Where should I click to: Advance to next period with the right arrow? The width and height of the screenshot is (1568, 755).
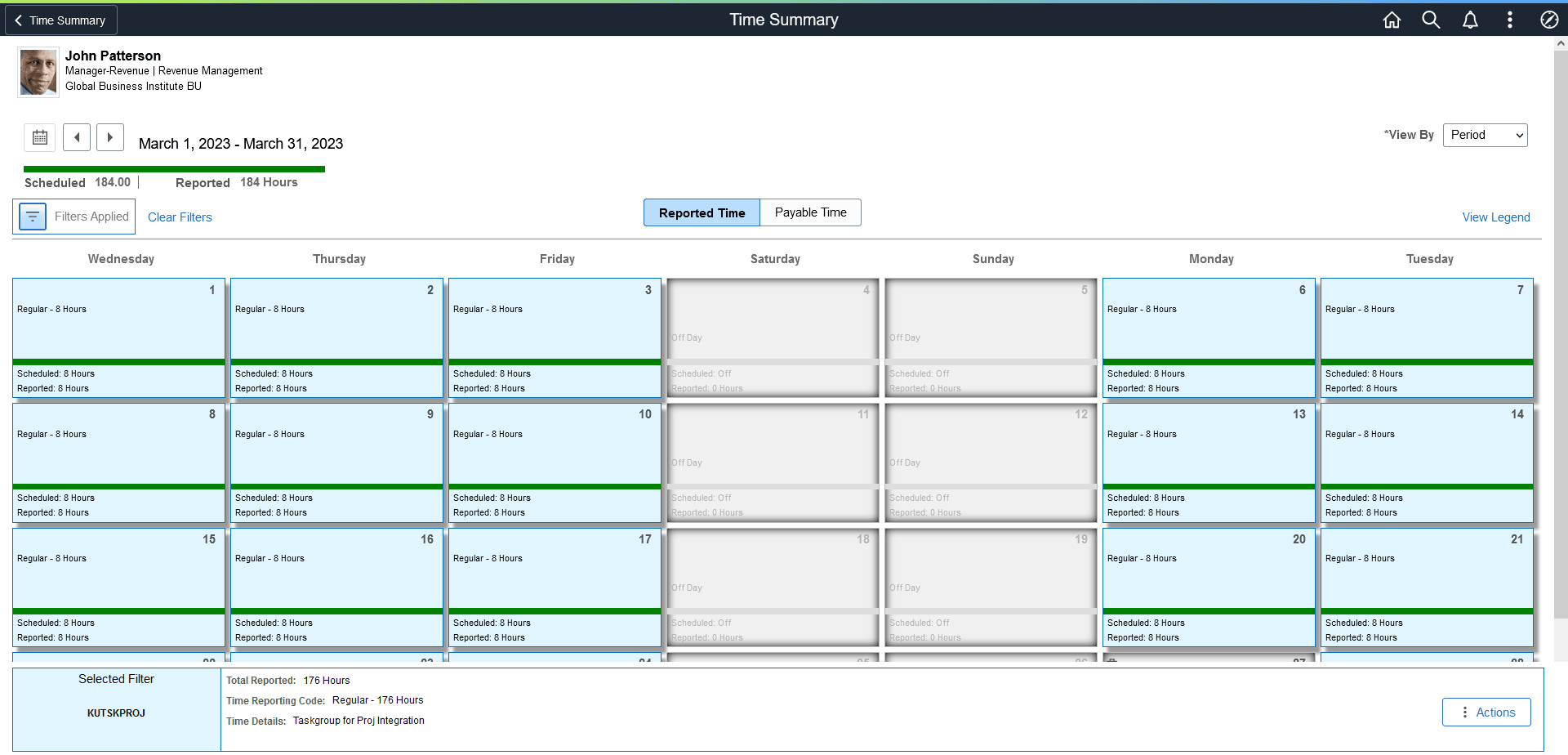110,137
